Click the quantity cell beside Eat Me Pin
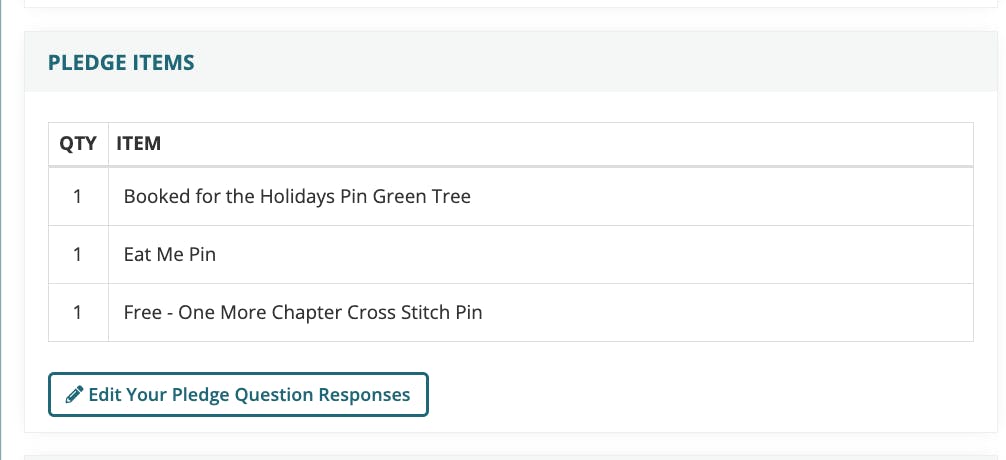This screenshot has width=1006, height=460. pos(78,255)
